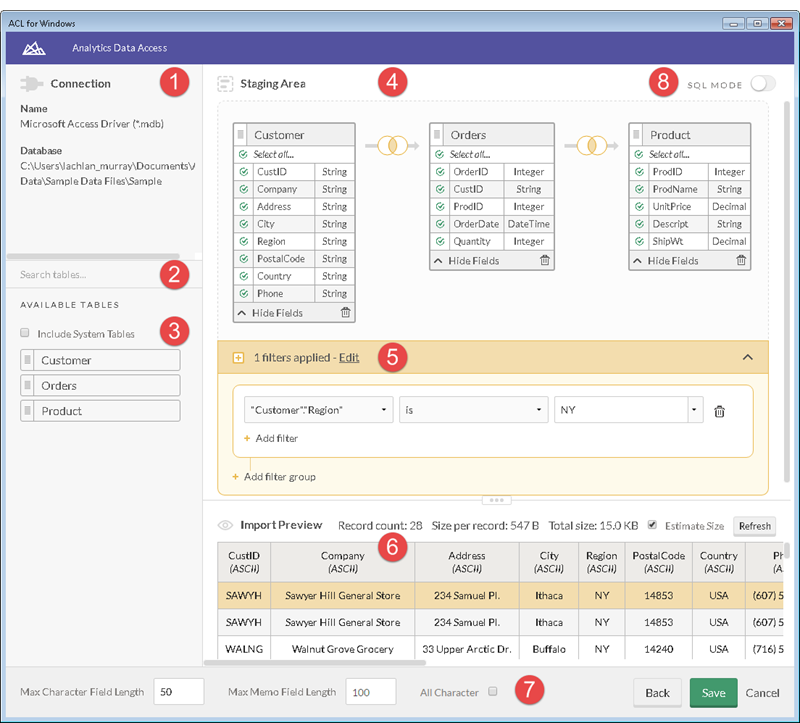The height and width of the screenshot is (723, 800).
Task: Click the trash icon on the Product table
Action: [741, 260]
